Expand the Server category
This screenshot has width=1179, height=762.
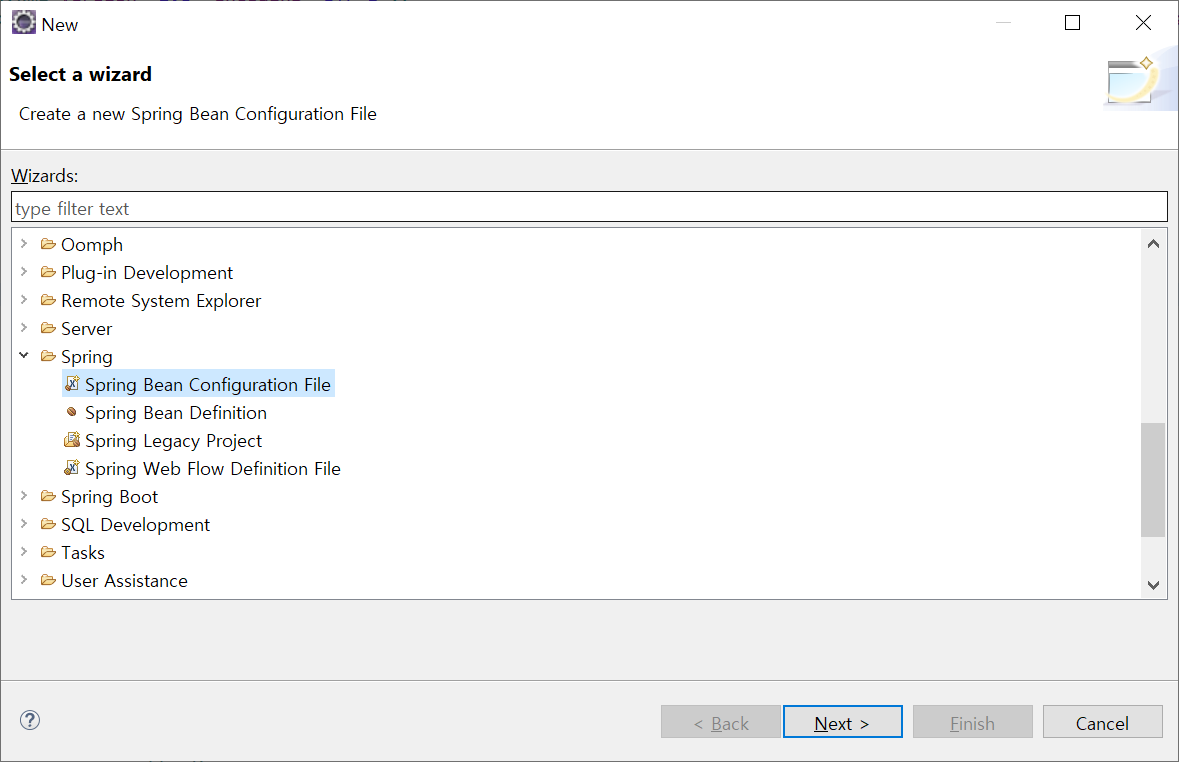[x=24, y=327]
